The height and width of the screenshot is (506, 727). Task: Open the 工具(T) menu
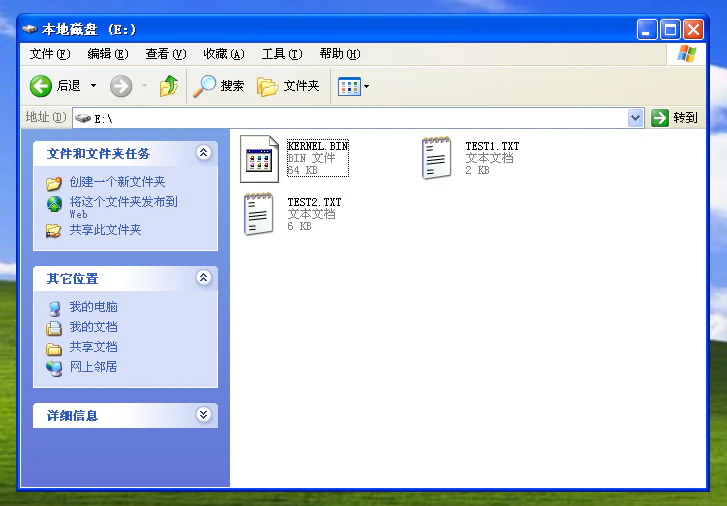282,54
